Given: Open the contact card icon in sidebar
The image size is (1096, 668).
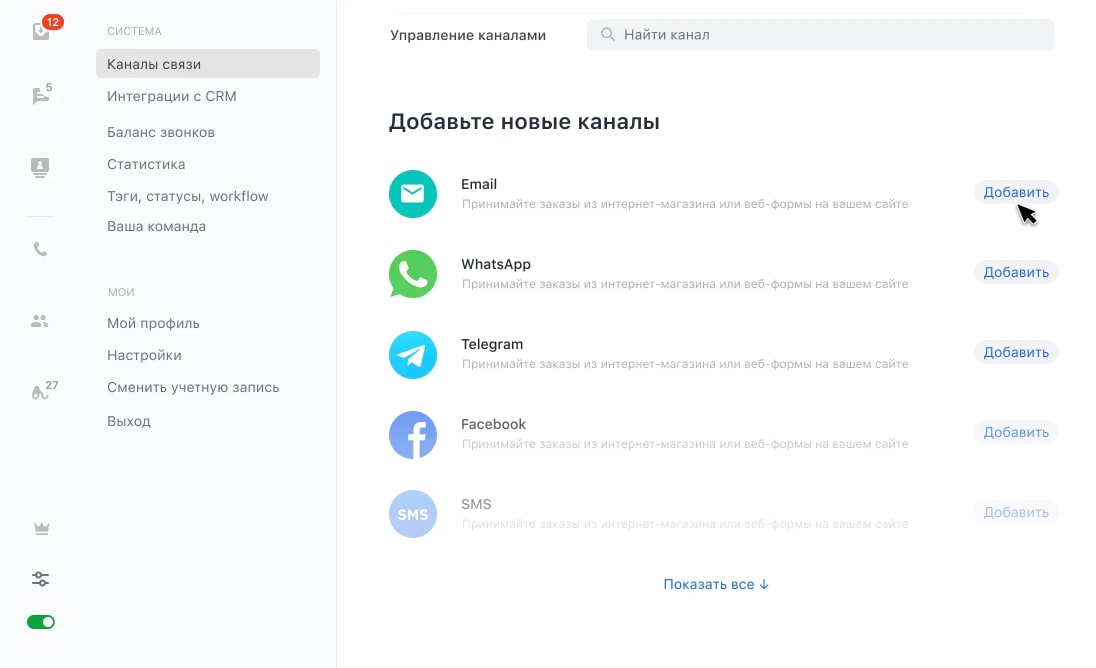Looking at the screenshot, I should point(40,168).
